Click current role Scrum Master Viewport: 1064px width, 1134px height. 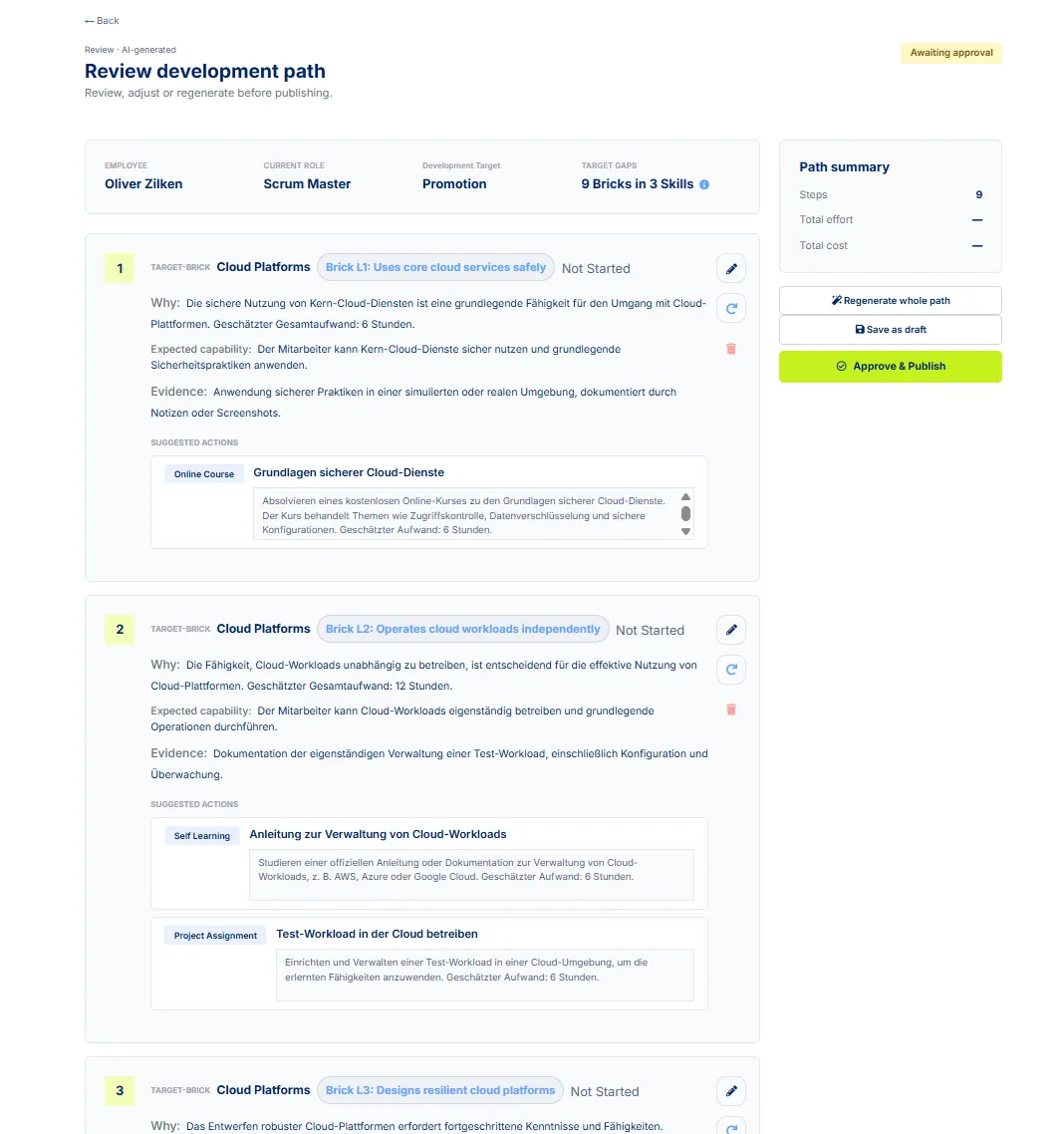coord(307,183)
